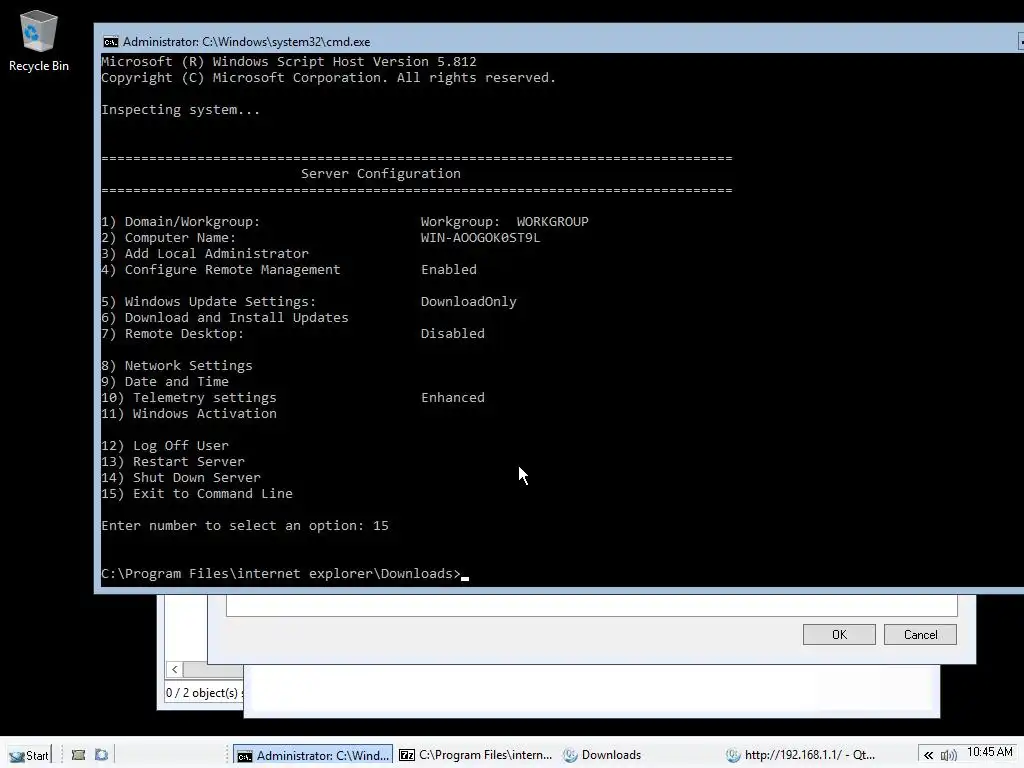Image resolution: width=1024 pixels, height=768 pixels.
Task: Click the '11) Windows Activation' line
Action: tap(189, 414)
